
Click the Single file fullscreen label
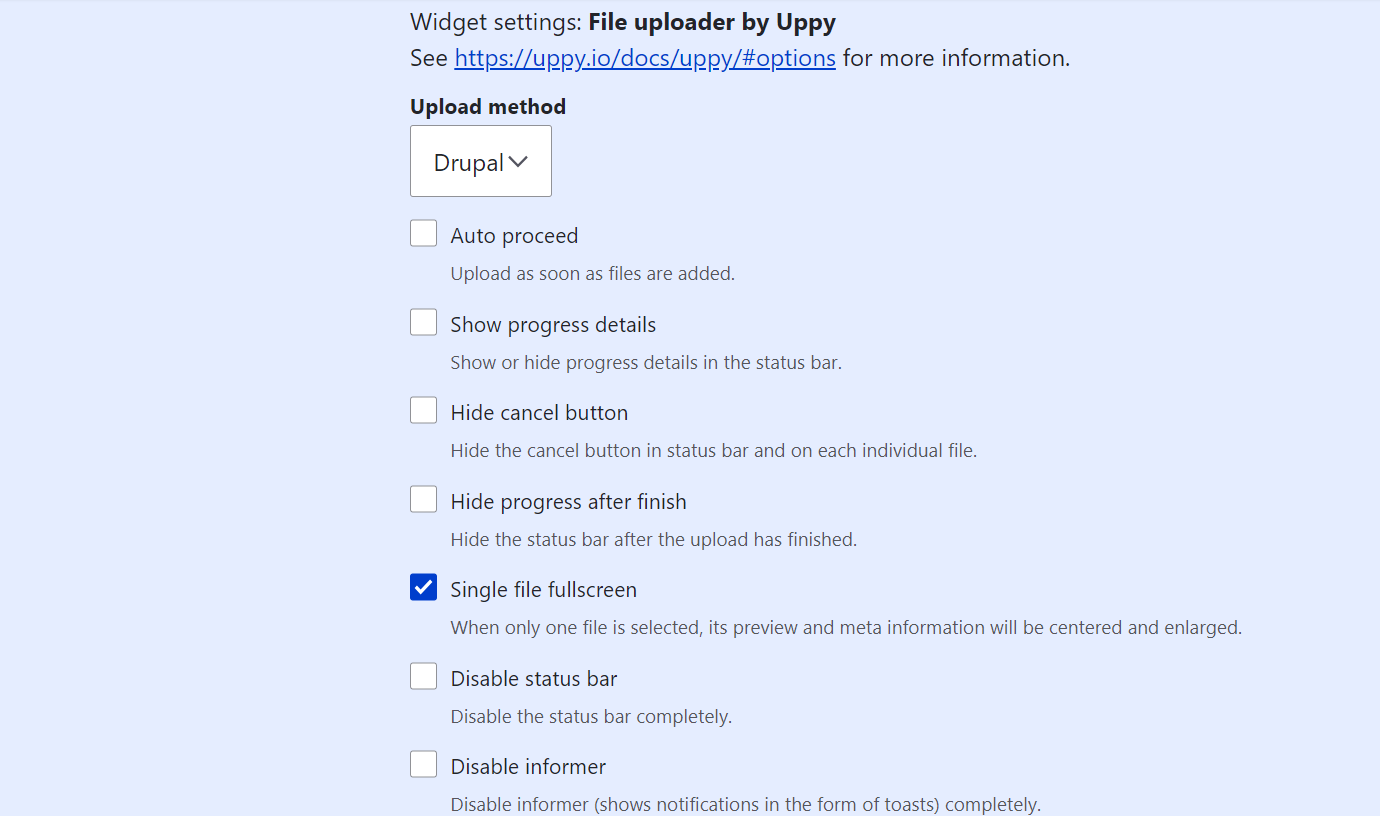tap(544, 589)
